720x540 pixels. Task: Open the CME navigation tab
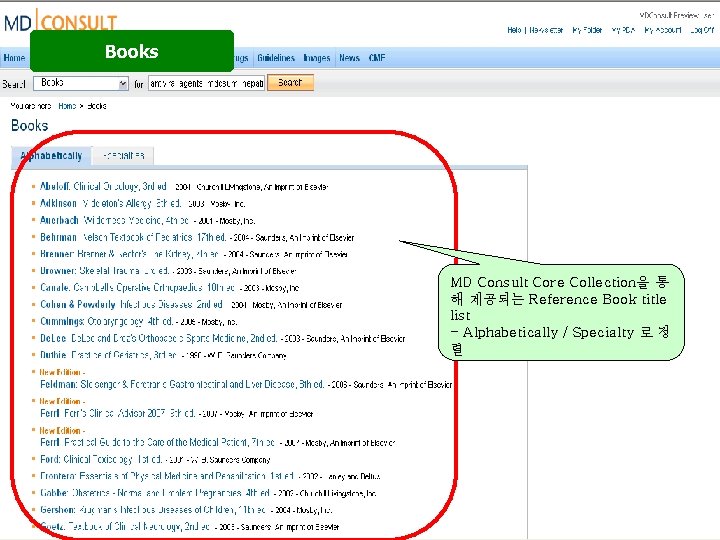[x=377, y=58]
